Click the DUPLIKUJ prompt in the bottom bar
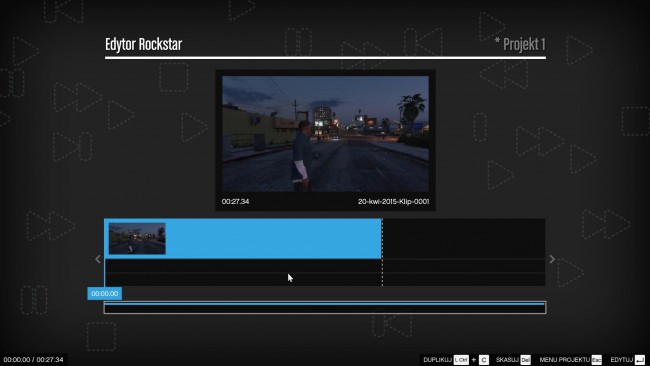Image resolution: width=650 pixels, height=366 pixels. click(x=437, y=360)
